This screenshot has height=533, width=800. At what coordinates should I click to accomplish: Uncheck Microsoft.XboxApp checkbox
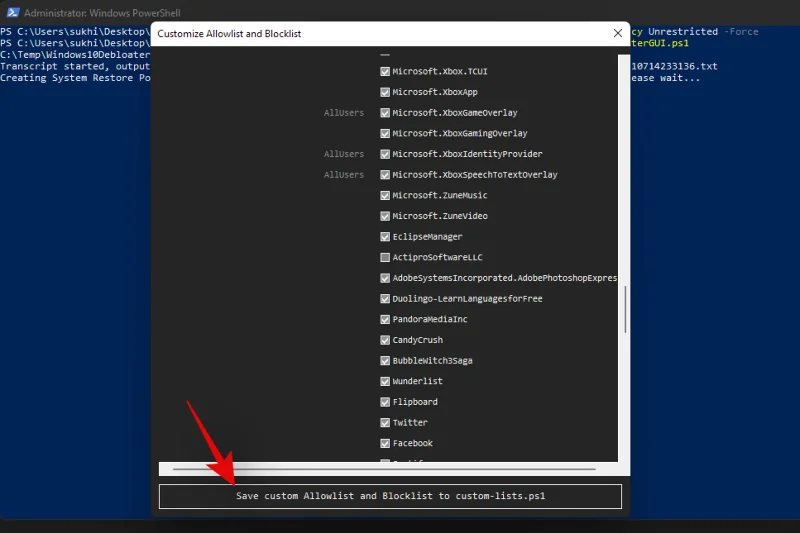(385, 92)
